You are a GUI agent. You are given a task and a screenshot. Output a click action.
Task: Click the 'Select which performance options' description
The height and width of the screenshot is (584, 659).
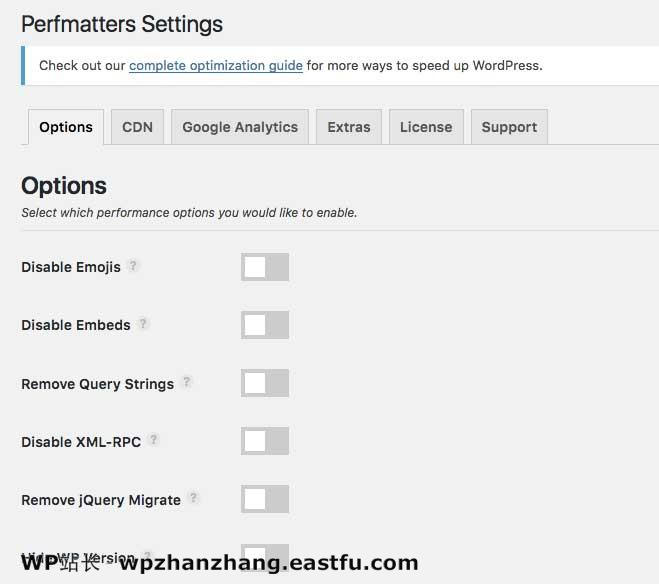(189, 213)
